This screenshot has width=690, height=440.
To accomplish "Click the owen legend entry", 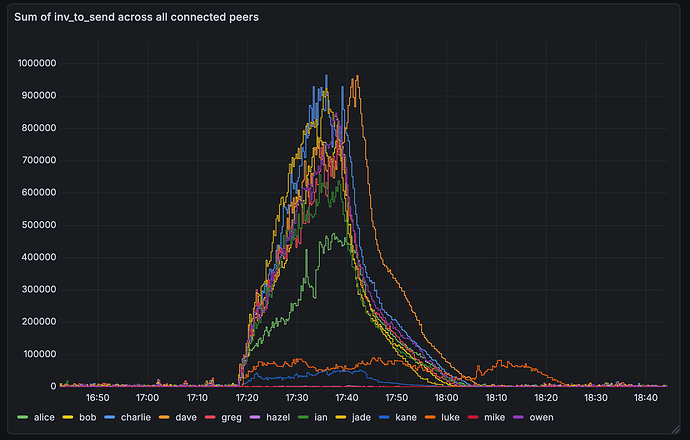I will pyautogui.click(x=536, y=417).
